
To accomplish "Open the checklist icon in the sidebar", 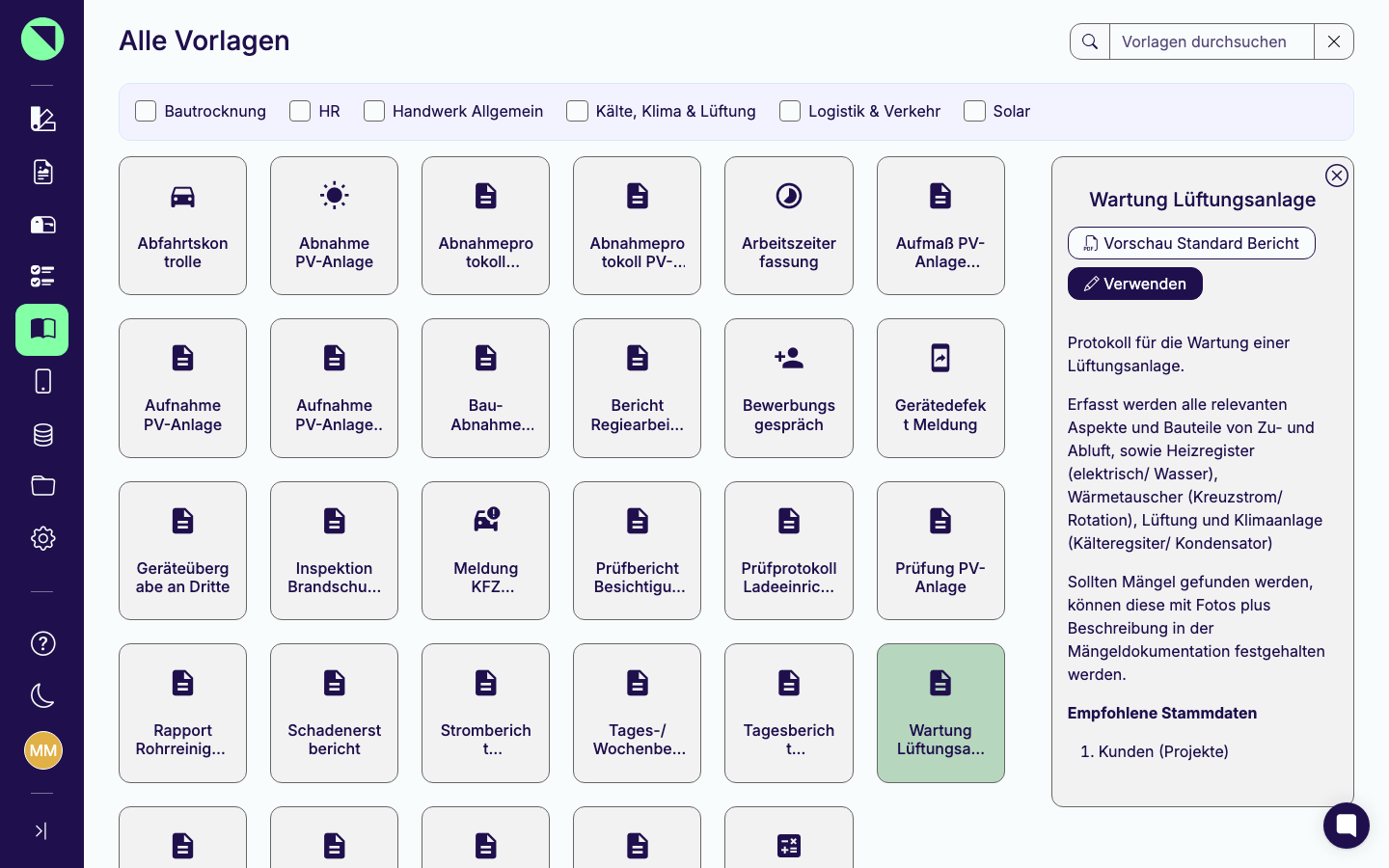I will [x=42, y=277].
